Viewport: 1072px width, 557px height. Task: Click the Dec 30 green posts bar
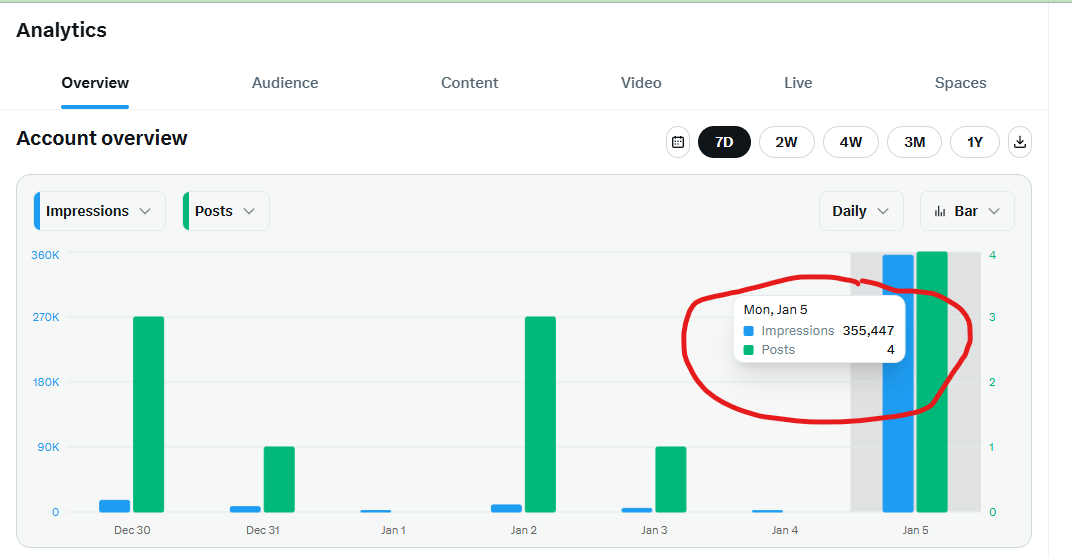148,414
